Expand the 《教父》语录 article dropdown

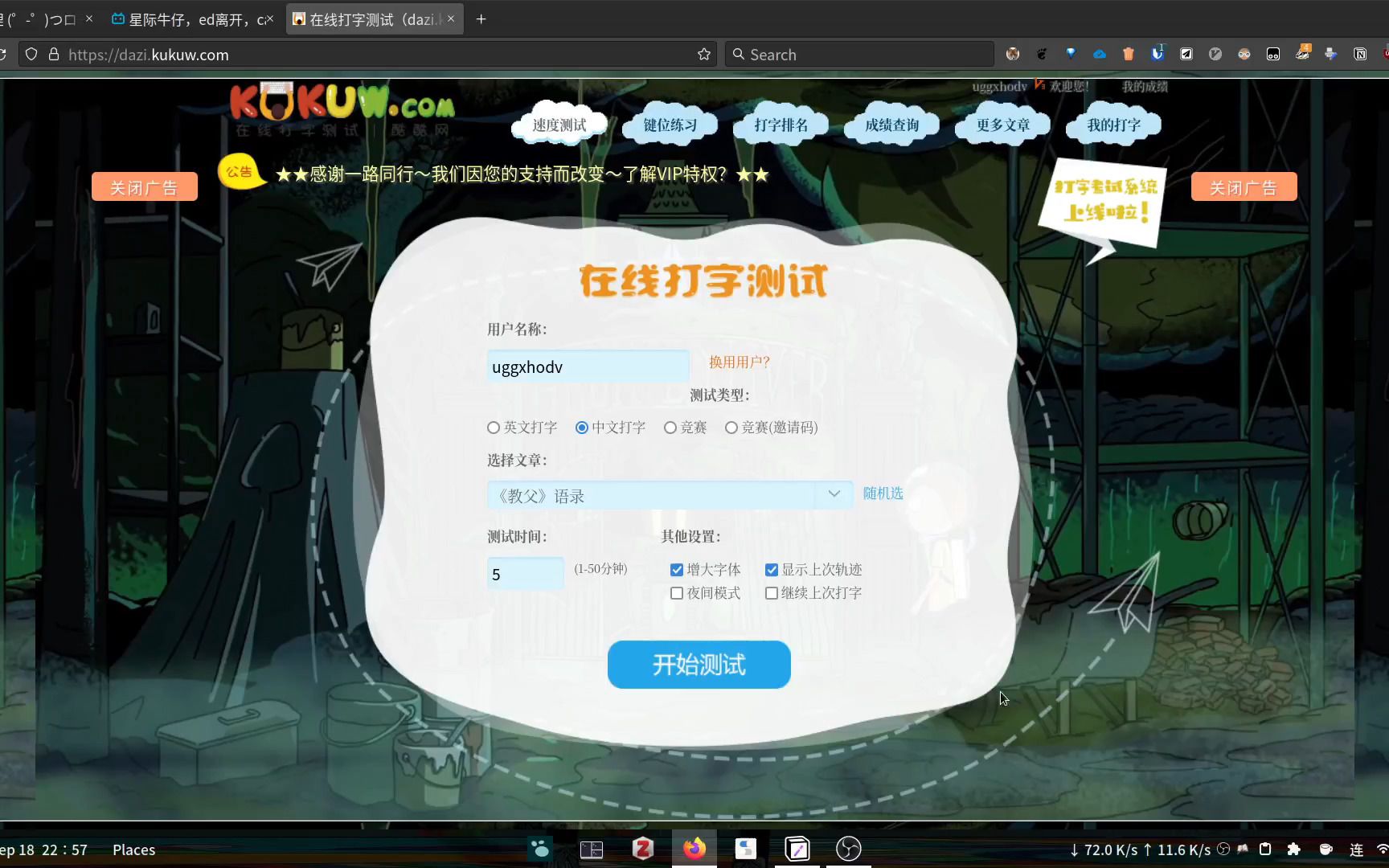coord(669,495)
